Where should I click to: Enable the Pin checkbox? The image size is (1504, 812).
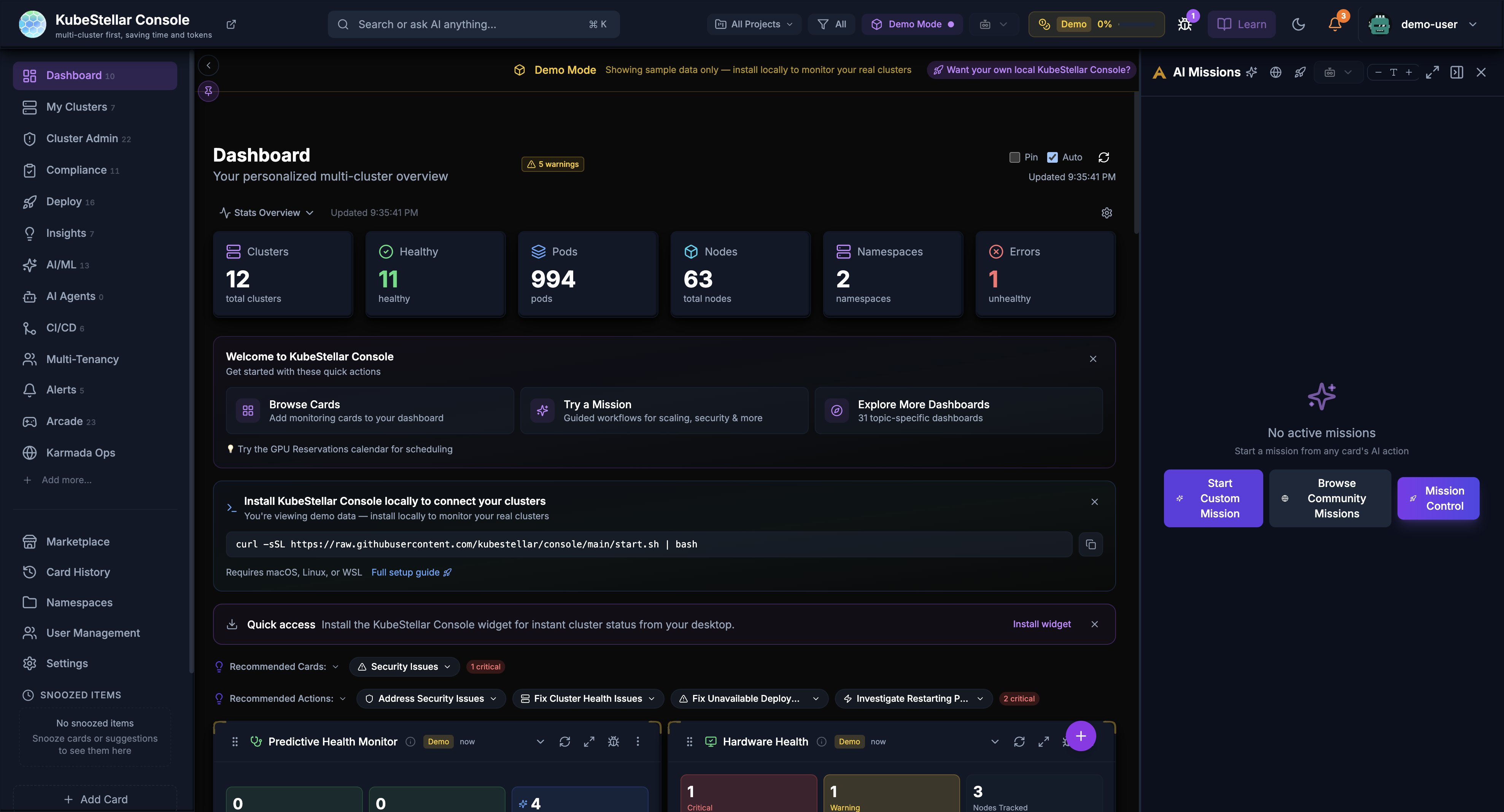[x=1015, y=157]
